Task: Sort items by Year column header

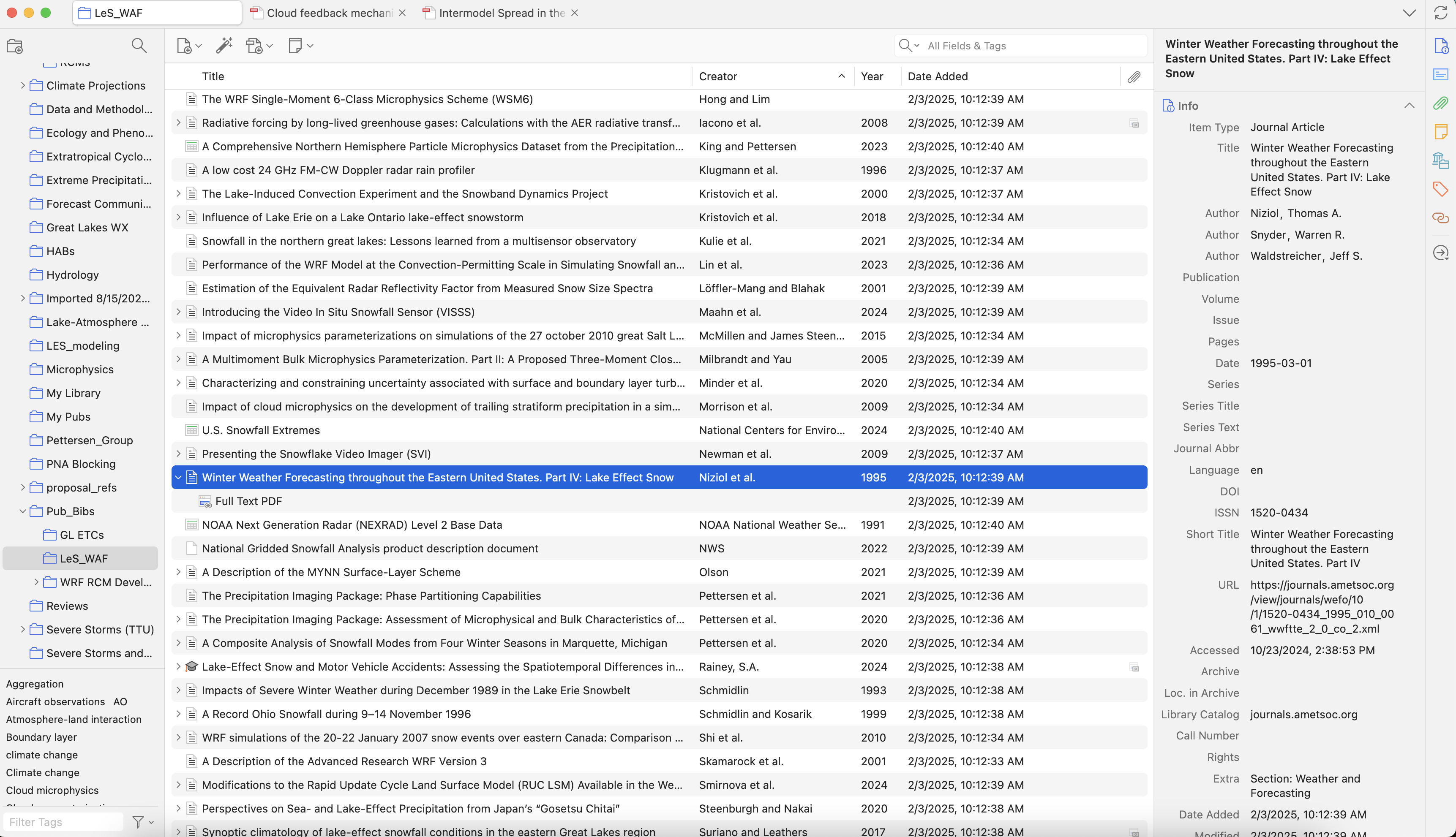Action: 872,76
